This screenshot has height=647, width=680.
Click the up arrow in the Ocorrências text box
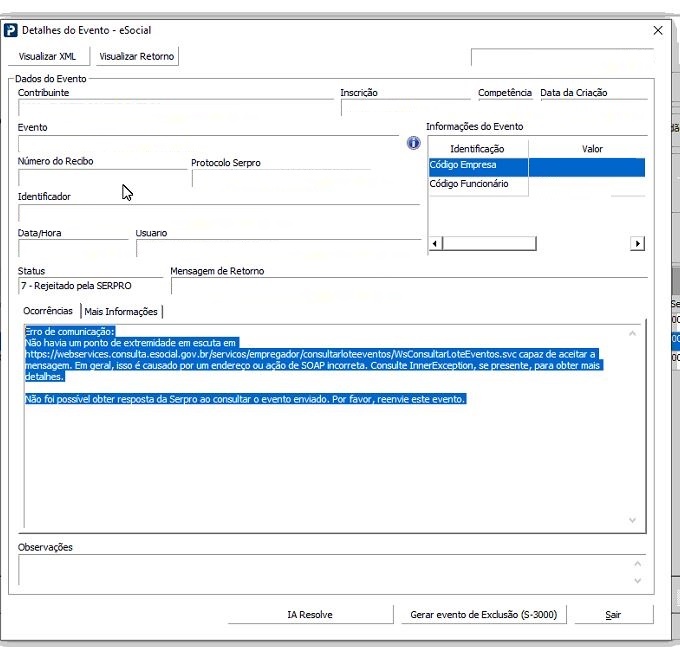[x=632, y=333]
